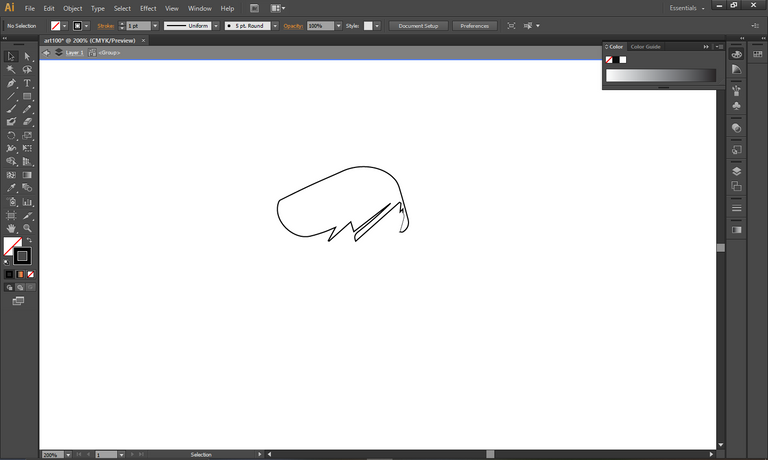Viewport: 768px width, 460px height.
Task: Activate the Fill box in toolbox
Action: pos(11,245)
